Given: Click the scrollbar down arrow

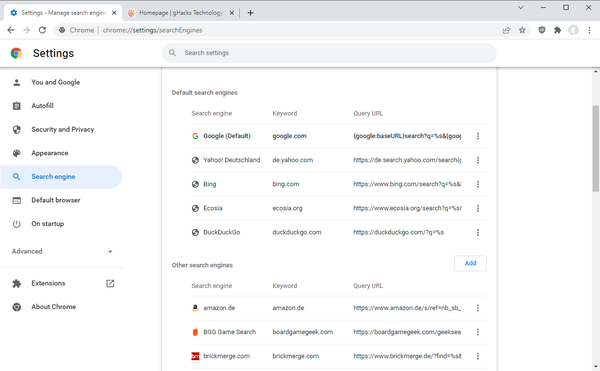Looking at the screenshot, I should tap(596, 367).
